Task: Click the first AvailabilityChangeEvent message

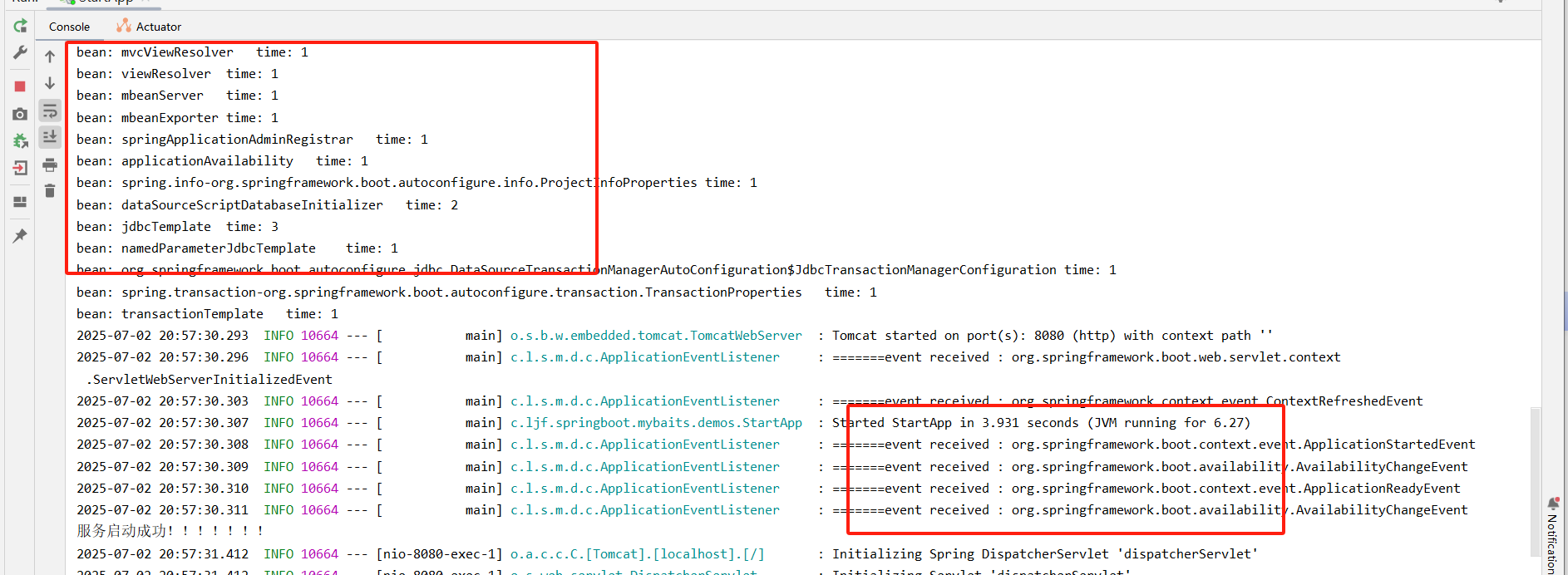Action: pyautogui.click(x=1151, y=467)
